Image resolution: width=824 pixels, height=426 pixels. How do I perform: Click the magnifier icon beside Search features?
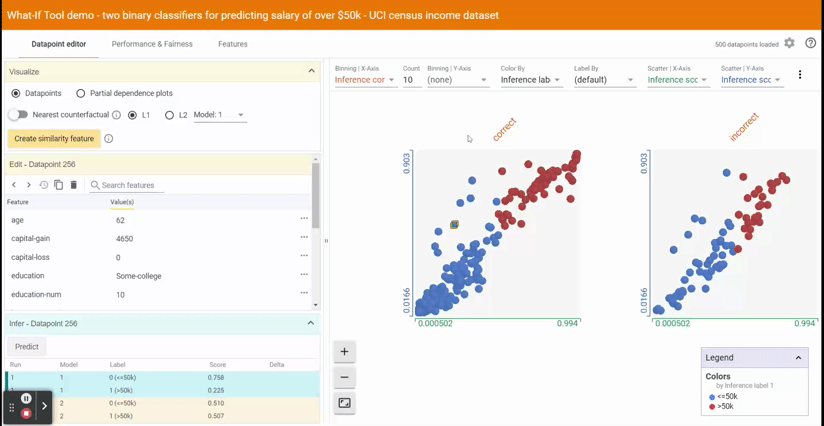pyautogui.click(x=95, y=185)
